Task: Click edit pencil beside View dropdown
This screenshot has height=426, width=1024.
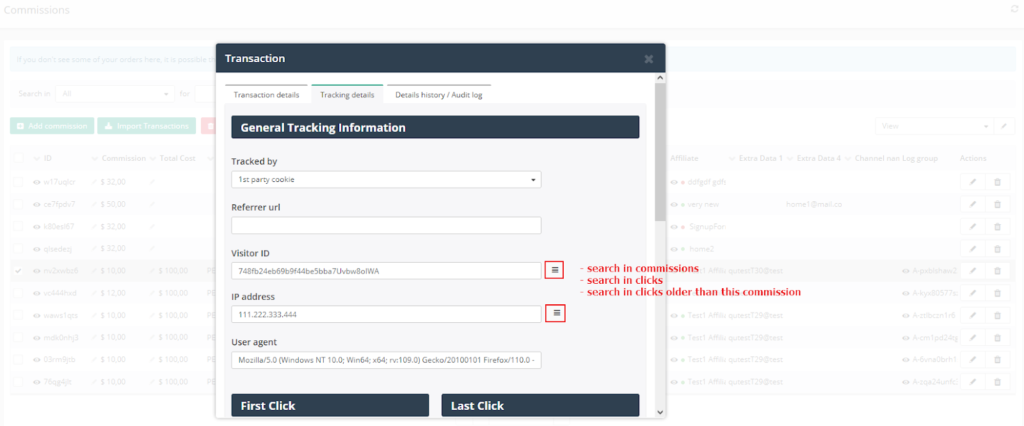Action: tap(1003, 126)
